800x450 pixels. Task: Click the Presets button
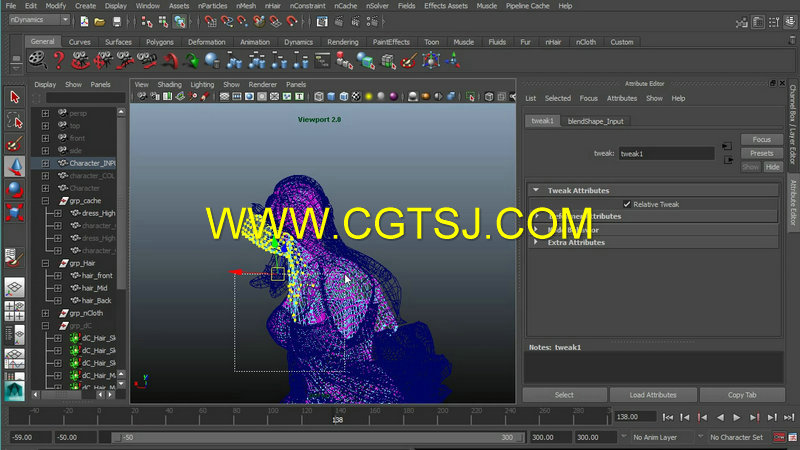pyautogui.click(x=761, y=153)
